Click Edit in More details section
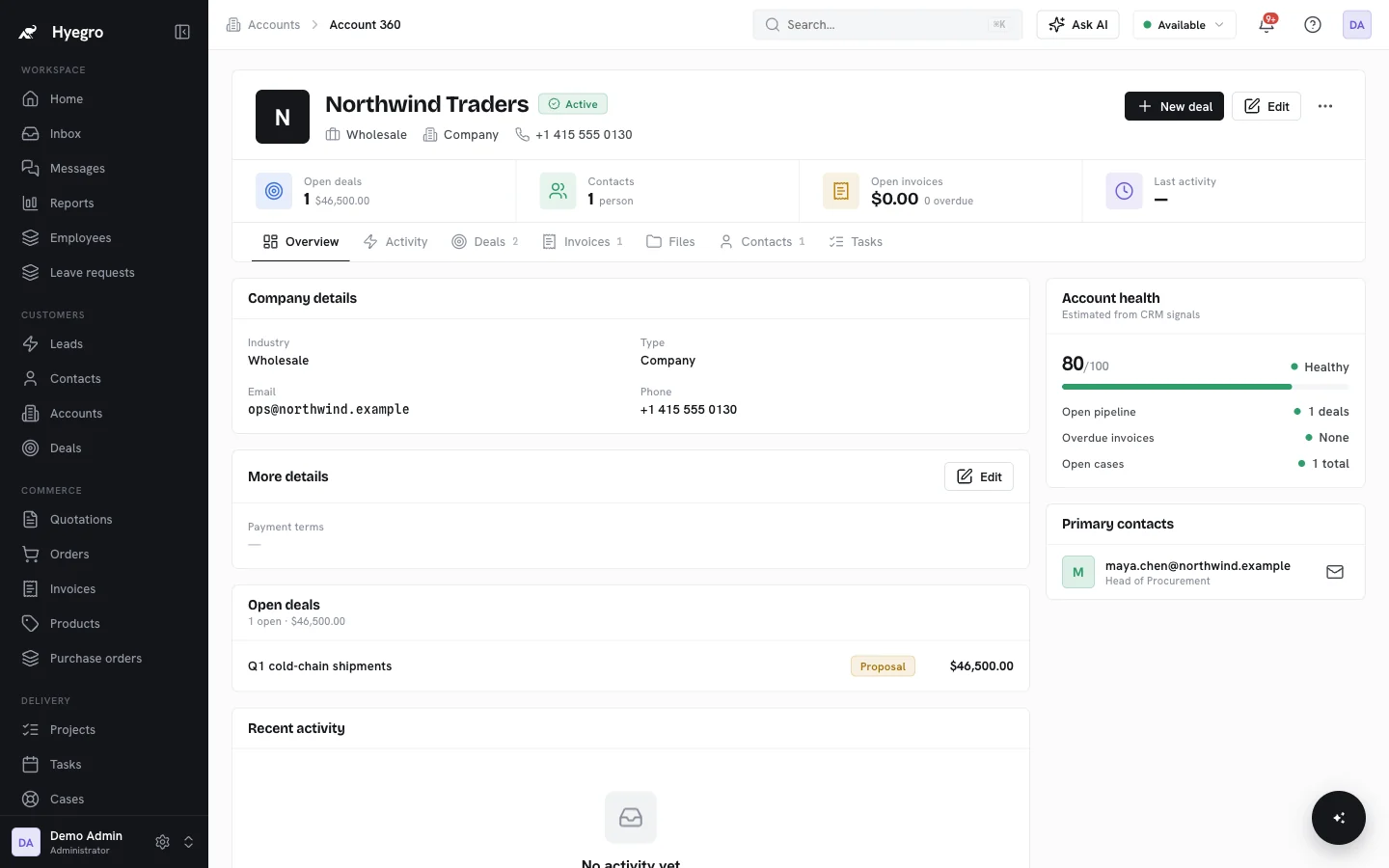This screenshot has height=868, width=1389. tap(979, 476)
